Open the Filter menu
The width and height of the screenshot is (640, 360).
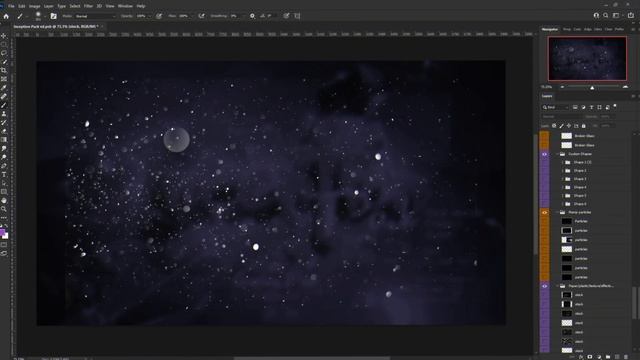point(88,6)
